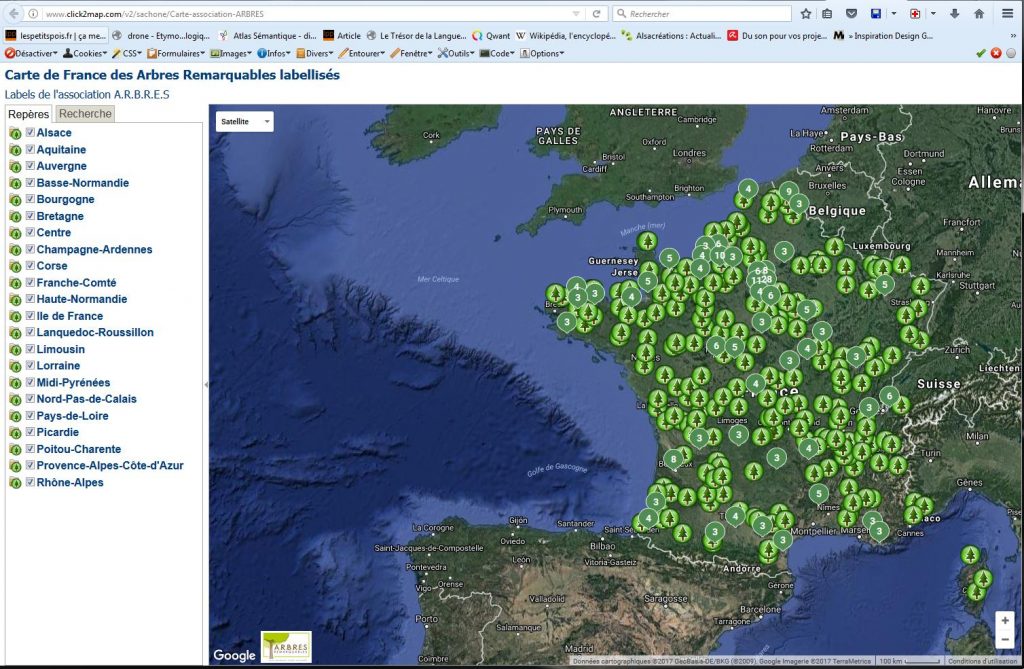The image size is (1024, 669).
Task: Click the tree marker on Corsica
Action: pyautogui.click(x=970, y=554)
